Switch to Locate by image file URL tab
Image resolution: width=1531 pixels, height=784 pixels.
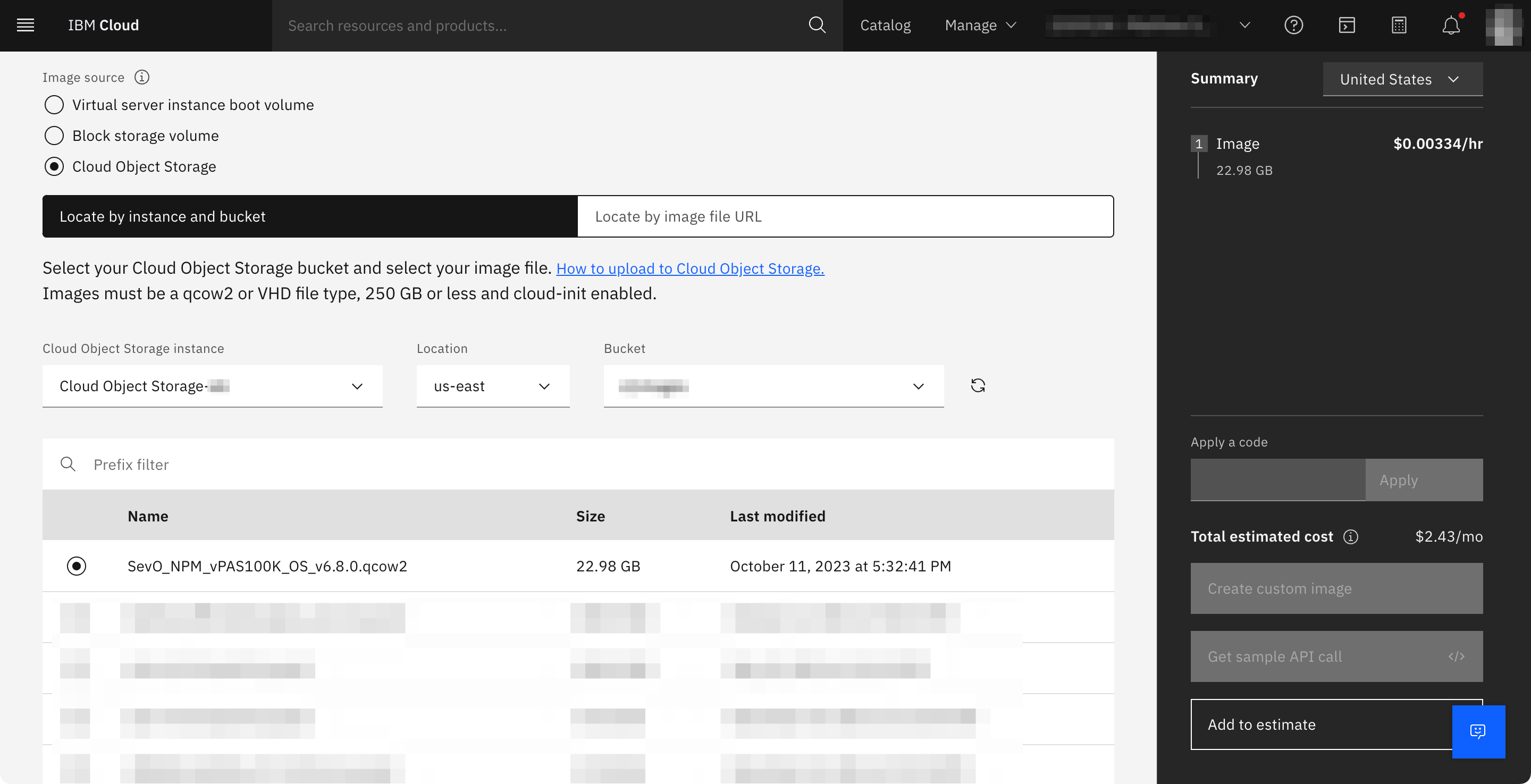(x=845, y=216)
